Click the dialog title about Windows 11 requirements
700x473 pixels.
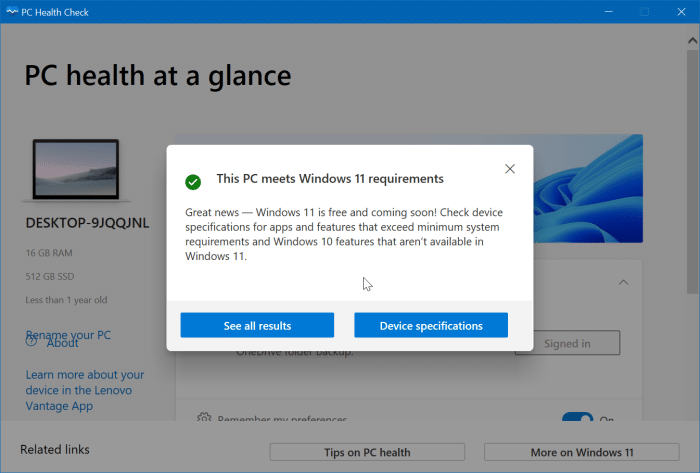coord(330,178)
